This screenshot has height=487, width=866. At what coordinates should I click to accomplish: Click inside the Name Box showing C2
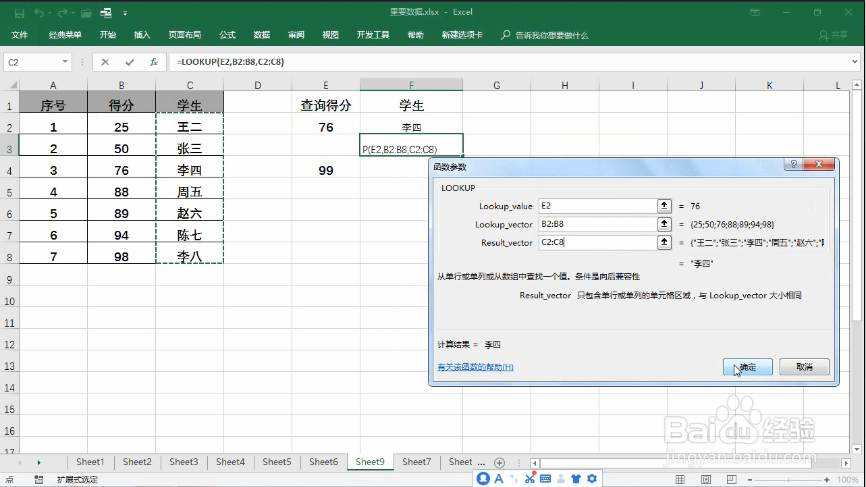coord(32,62)
